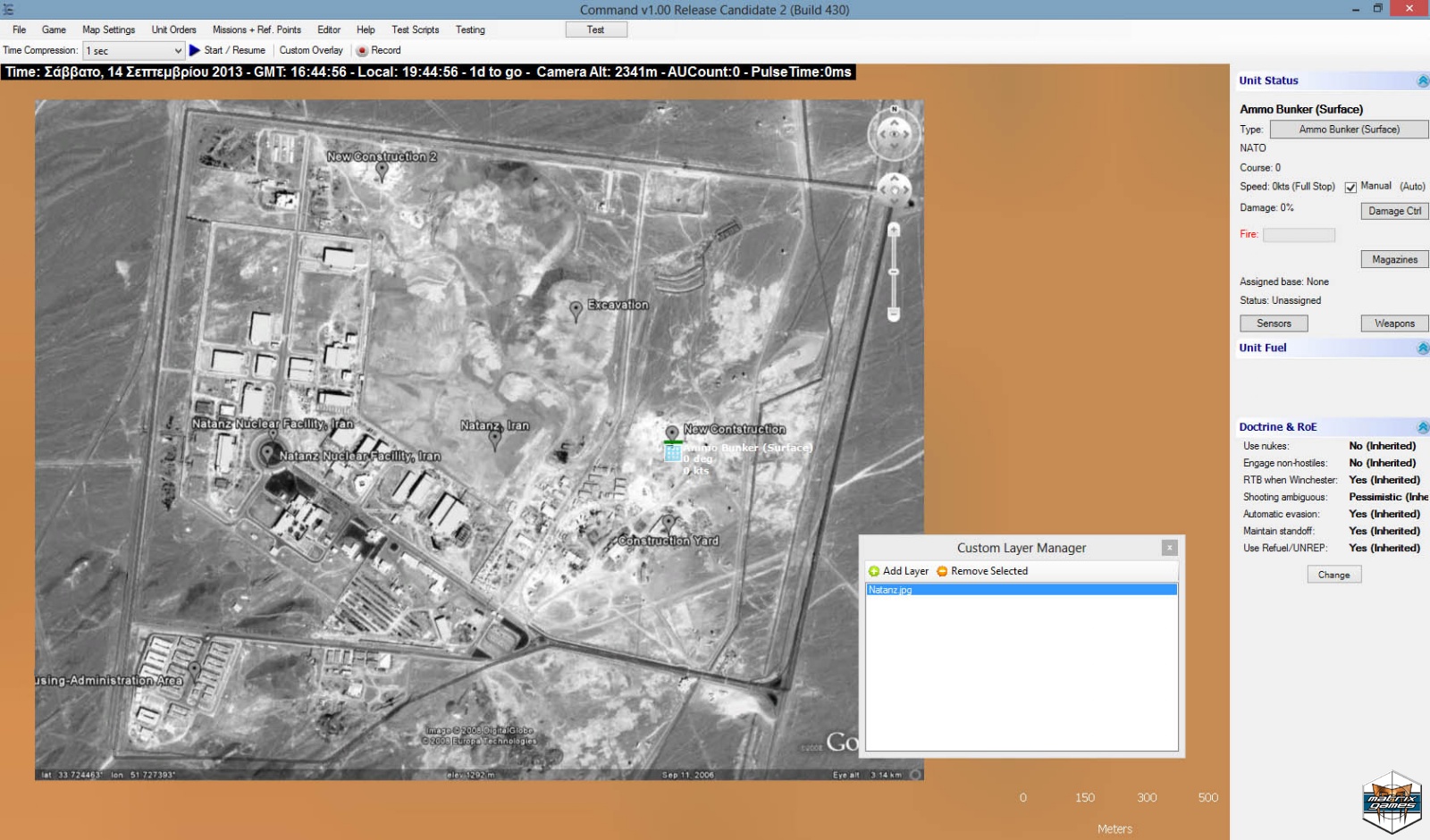
Task: Click the orange Remove Selected icon
Action: tap(942, 571)
